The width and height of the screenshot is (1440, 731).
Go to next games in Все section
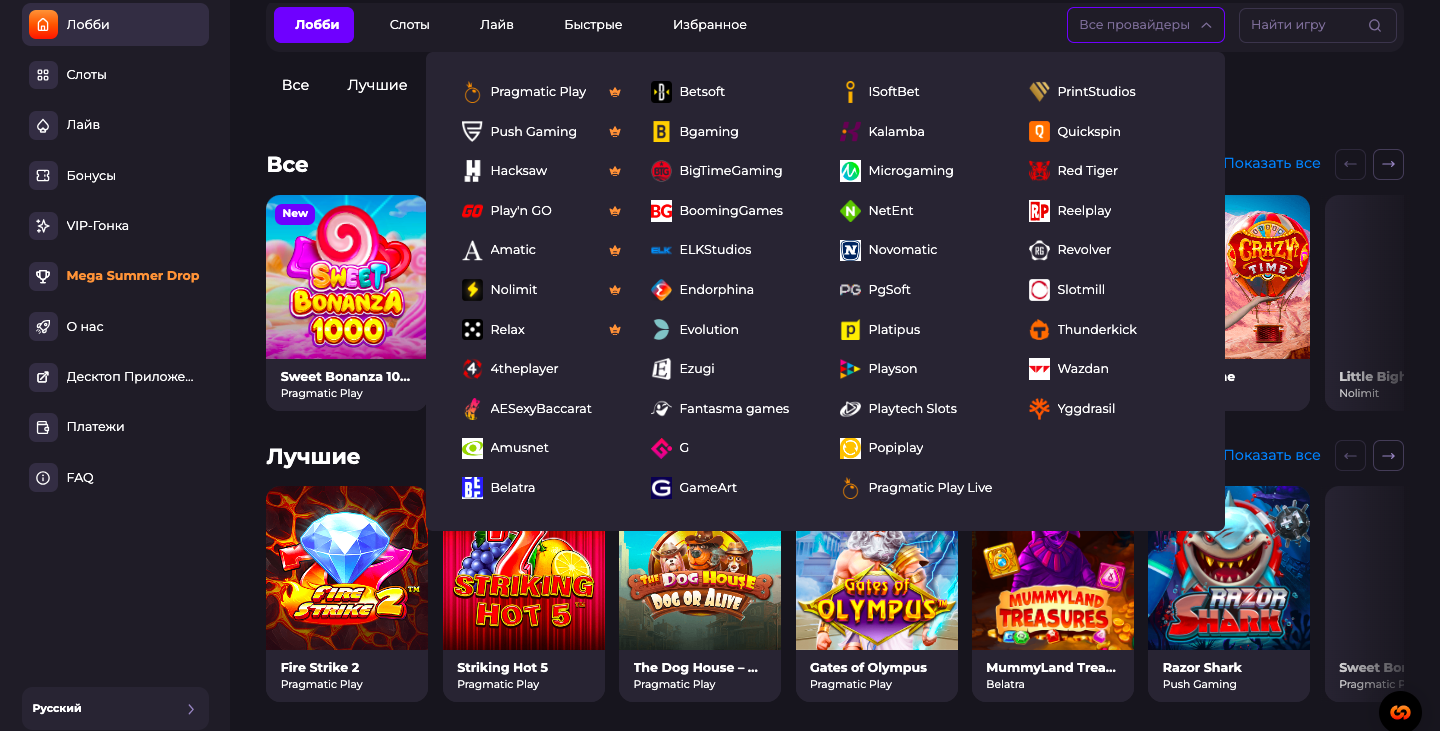[x=1388, y=164]
